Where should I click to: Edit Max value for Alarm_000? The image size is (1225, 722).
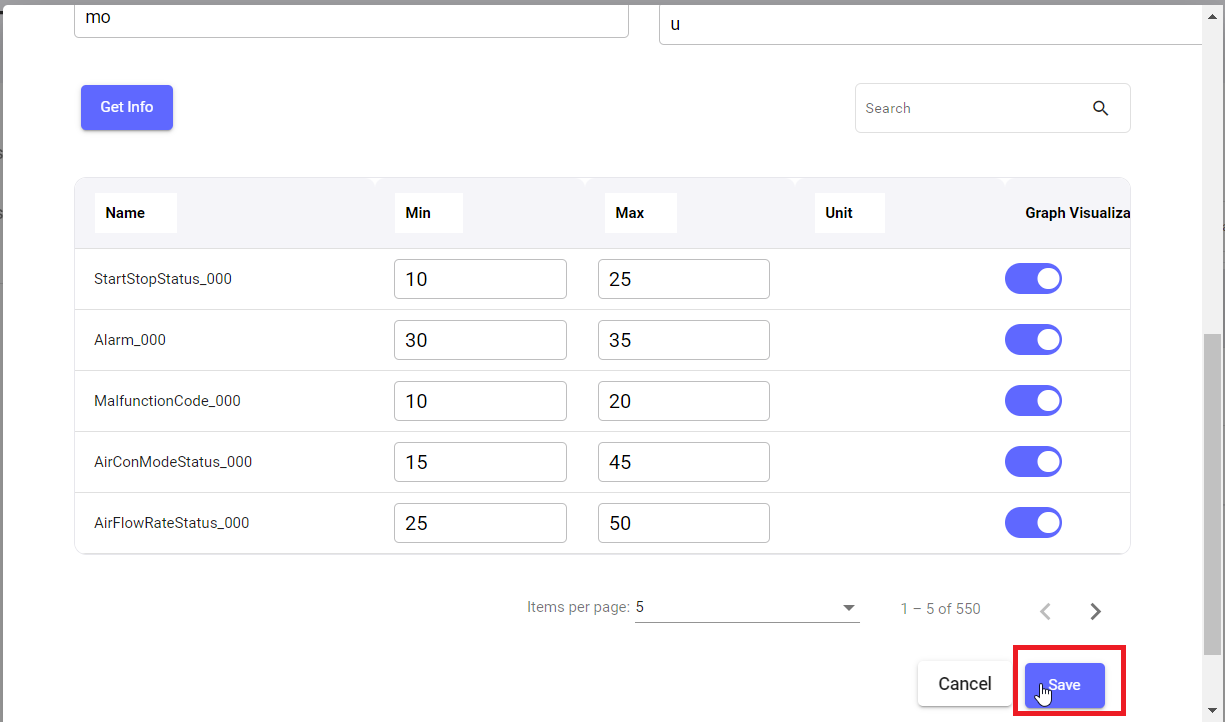(x=684, y=340)
